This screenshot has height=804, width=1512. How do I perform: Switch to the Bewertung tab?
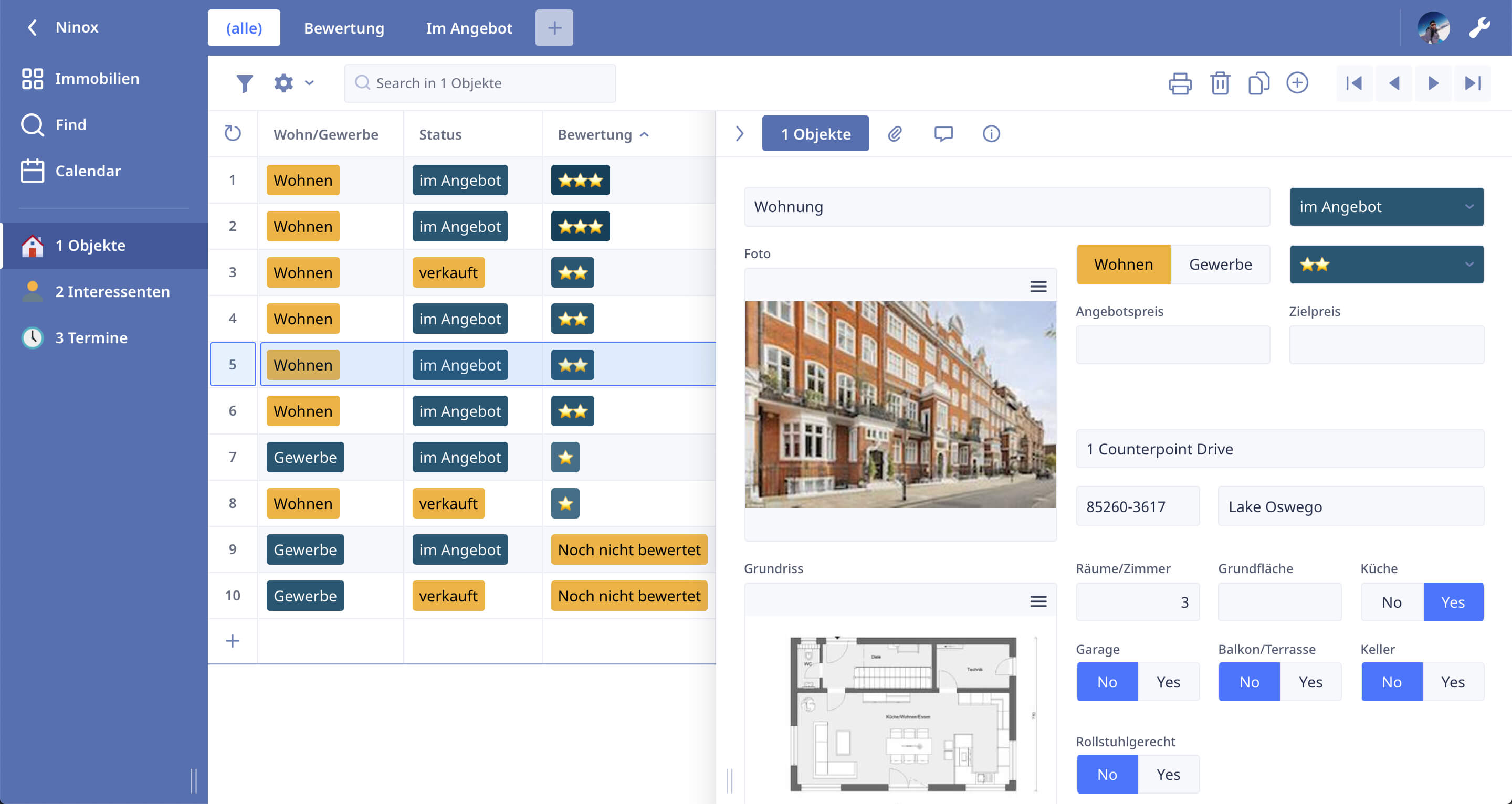click(x=344, y=28)
